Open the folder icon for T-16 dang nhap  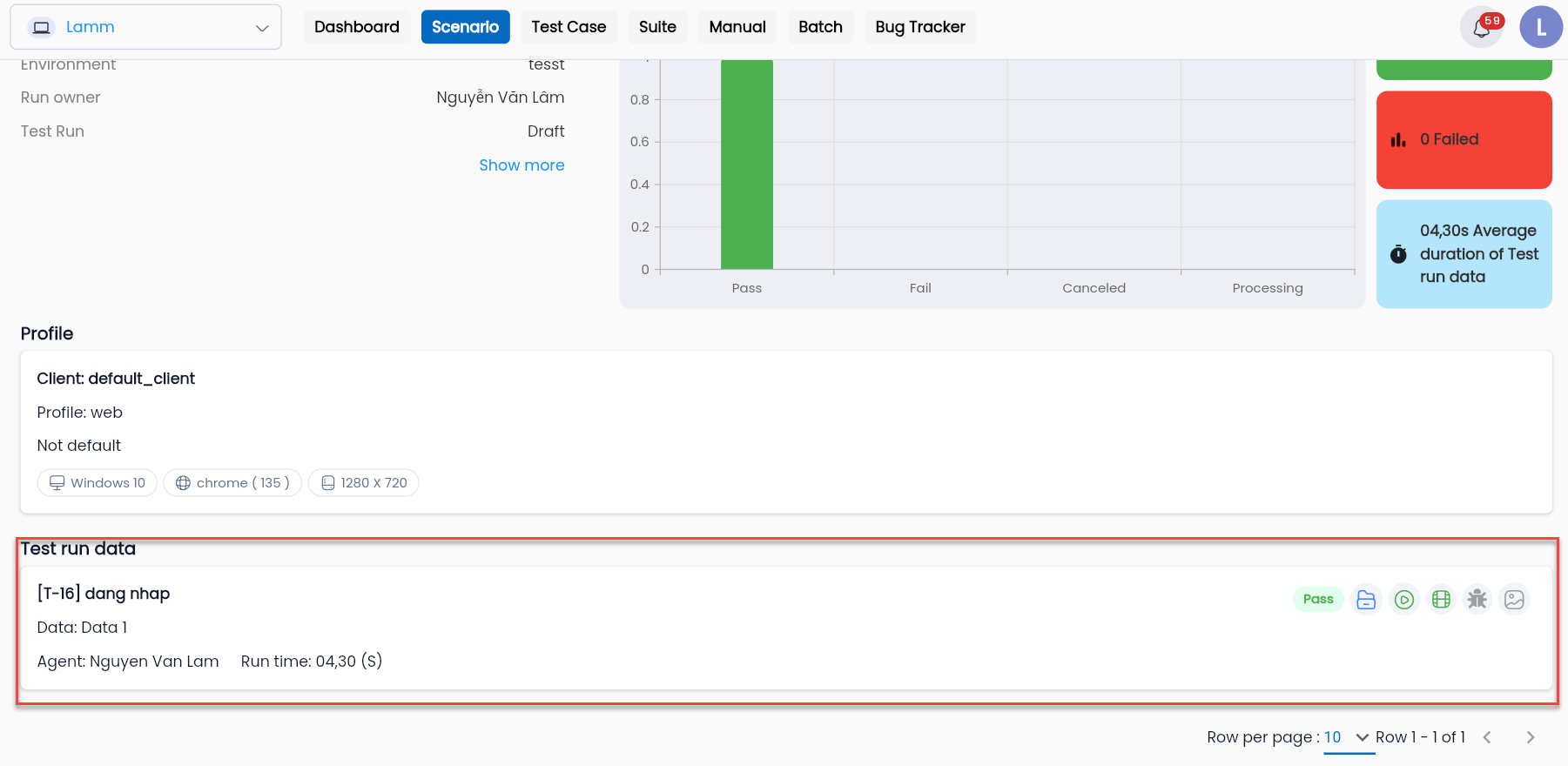tap(1366, 599)
